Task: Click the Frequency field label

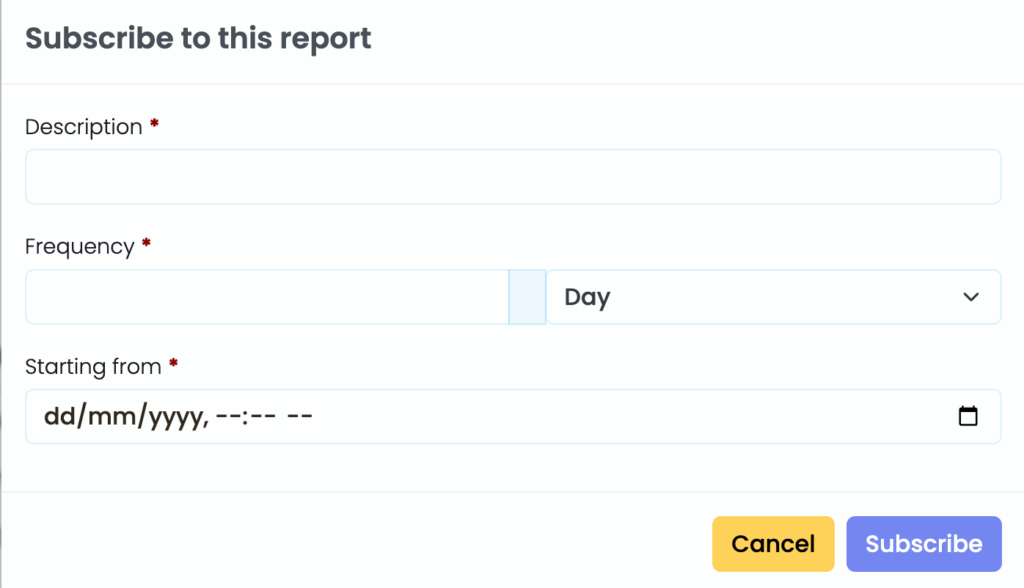Action: click(x=80, y=246)
